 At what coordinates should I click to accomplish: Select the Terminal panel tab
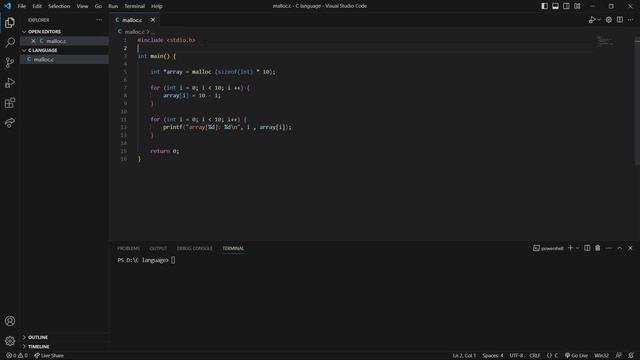pos(233,248)
